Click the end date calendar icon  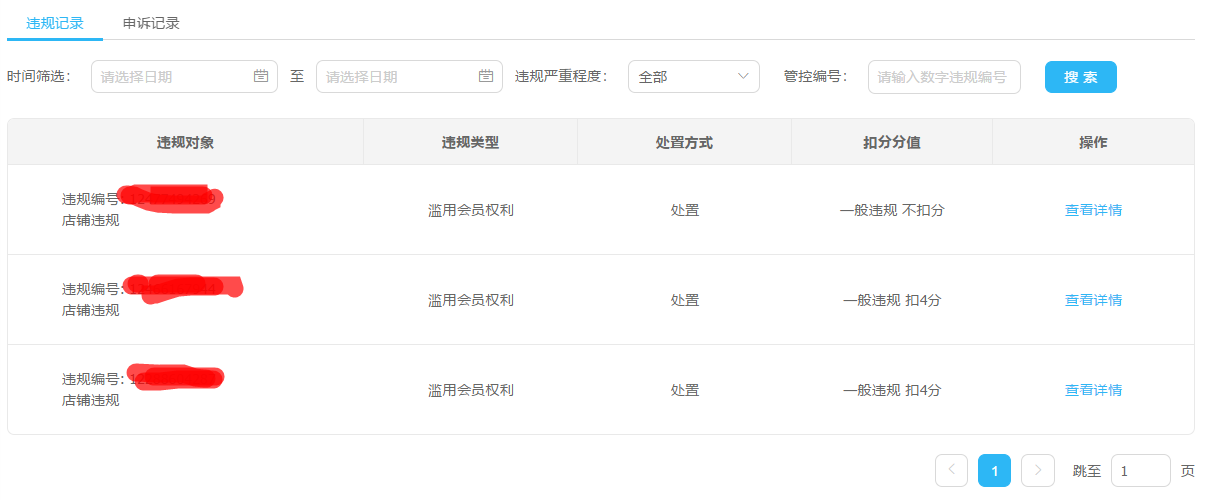486,76
